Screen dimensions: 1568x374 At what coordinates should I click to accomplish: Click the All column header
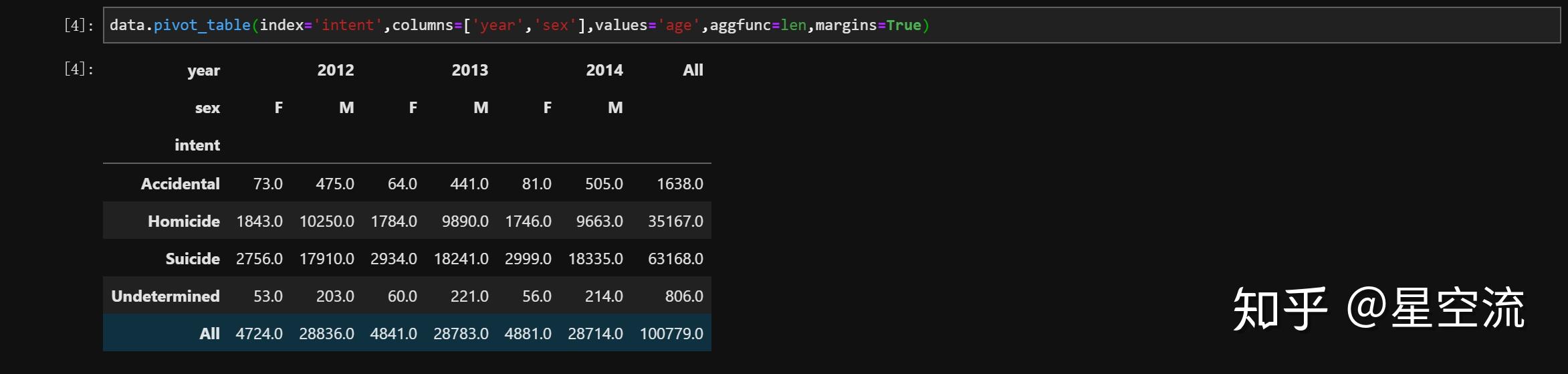[693, 70]
